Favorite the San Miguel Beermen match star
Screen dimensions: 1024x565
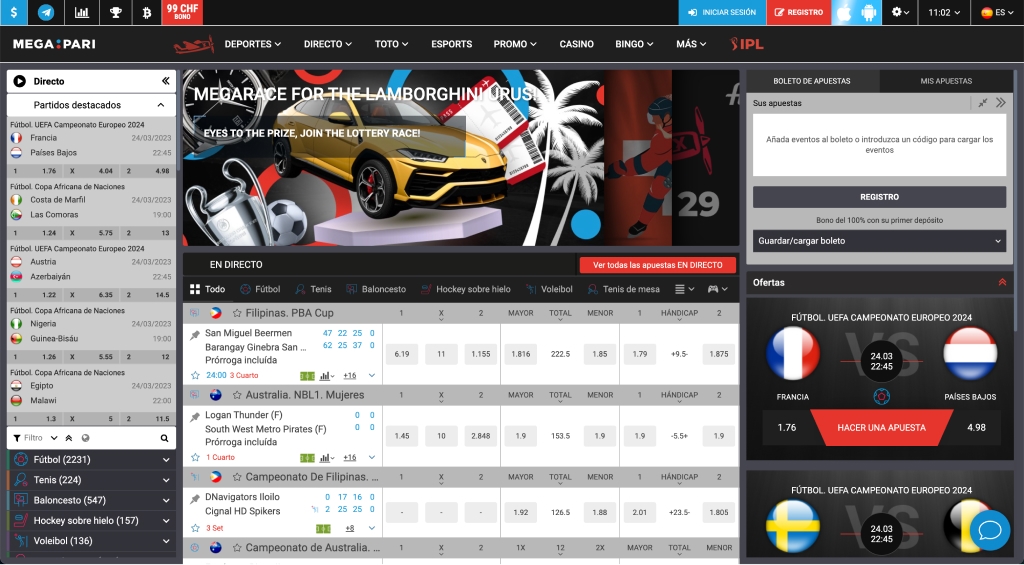point(195,376)
